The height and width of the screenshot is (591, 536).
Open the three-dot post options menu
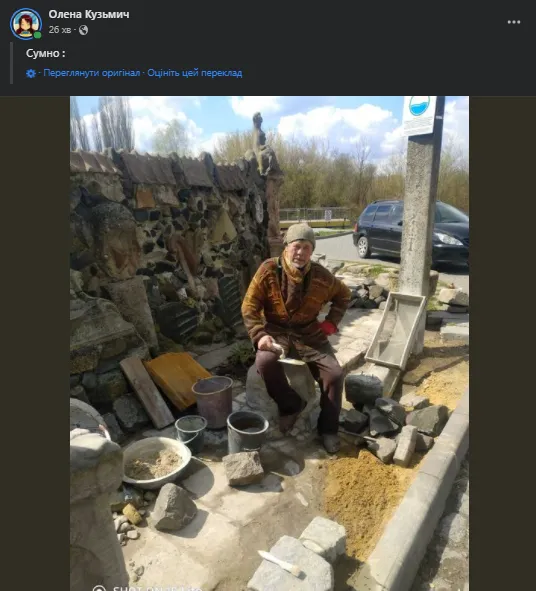[513, 22]
